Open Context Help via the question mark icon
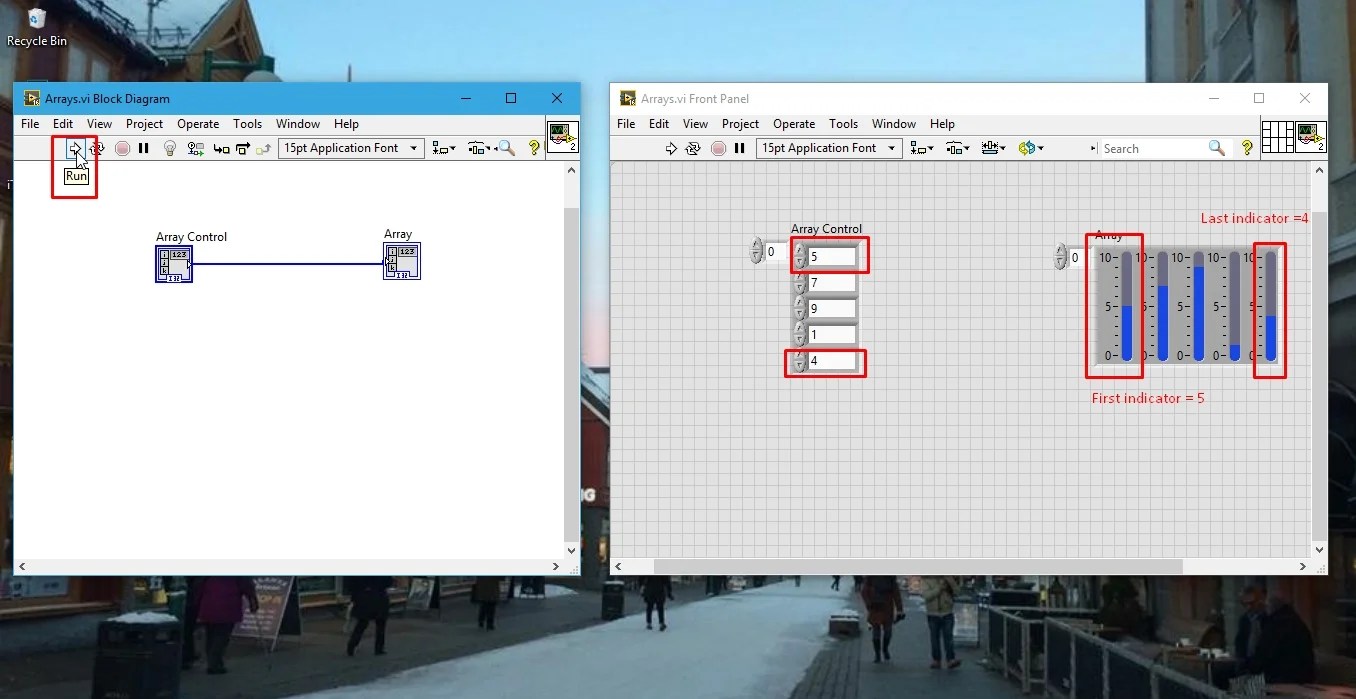Screen dimensions: 1356x699 coord(532,148)
